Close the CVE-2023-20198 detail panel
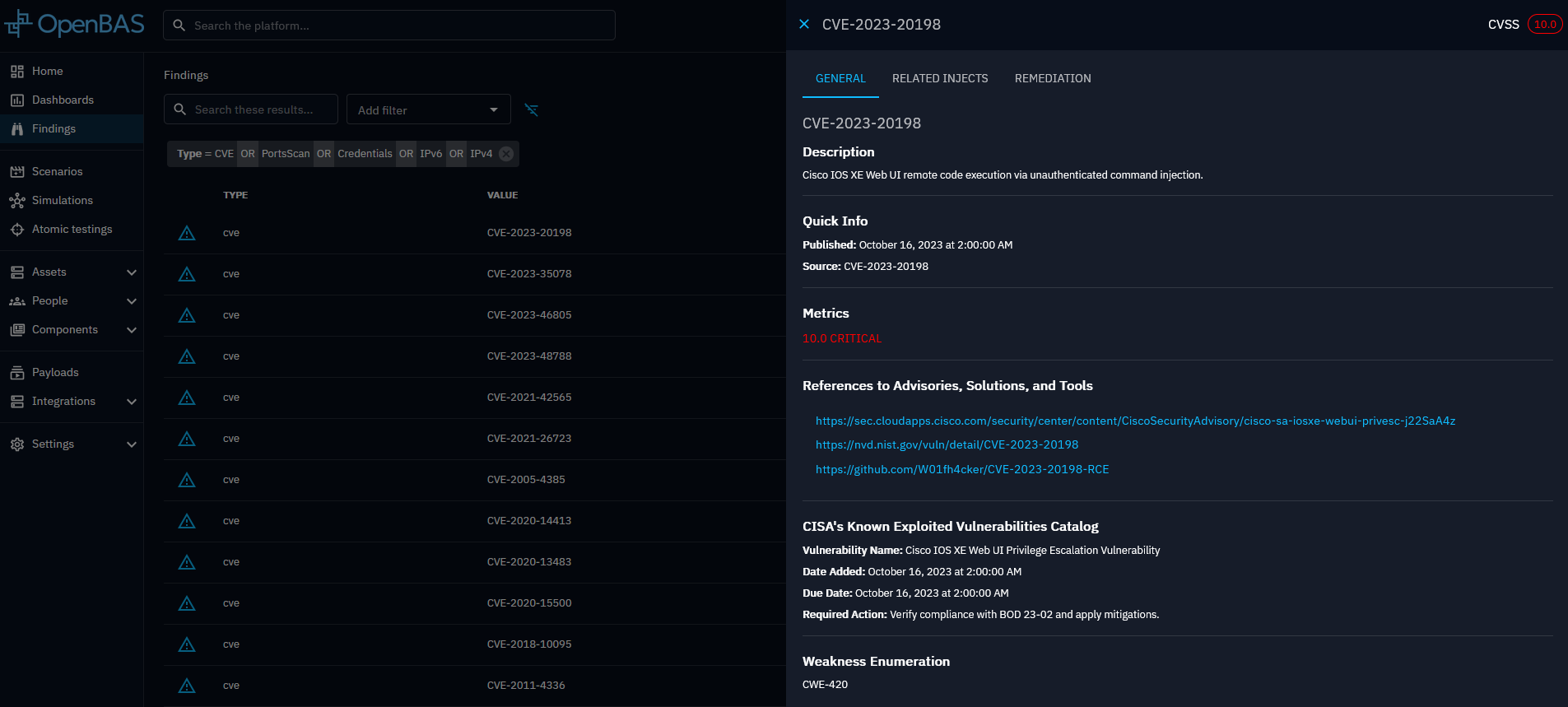This screenshot has width=1568, height=707. [x=804, y=25]
